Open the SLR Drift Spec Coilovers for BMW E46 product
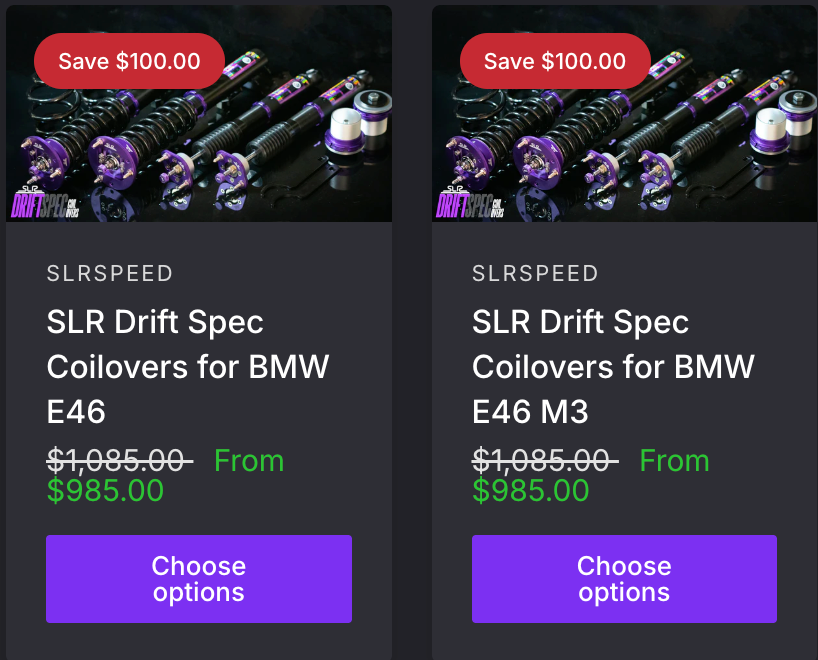This screenshot has height=660, width=818. coord(187,366)
